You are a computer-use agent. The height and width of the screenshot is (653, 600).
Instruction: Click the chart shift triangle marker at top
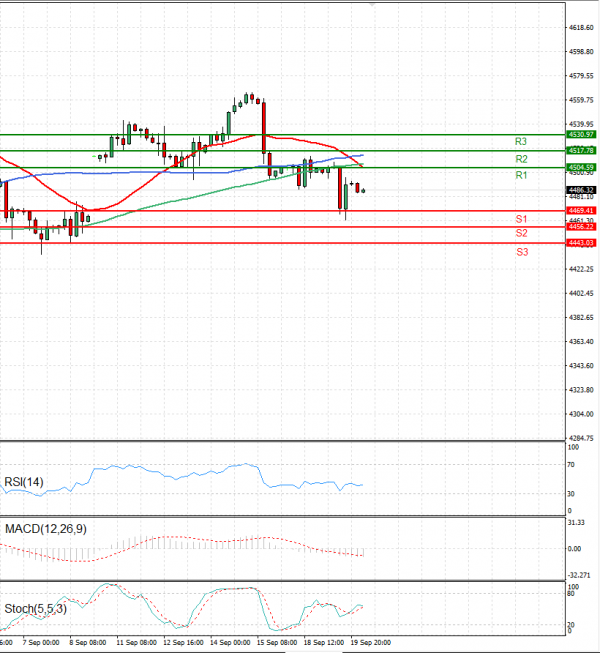(x=374, y=5)
